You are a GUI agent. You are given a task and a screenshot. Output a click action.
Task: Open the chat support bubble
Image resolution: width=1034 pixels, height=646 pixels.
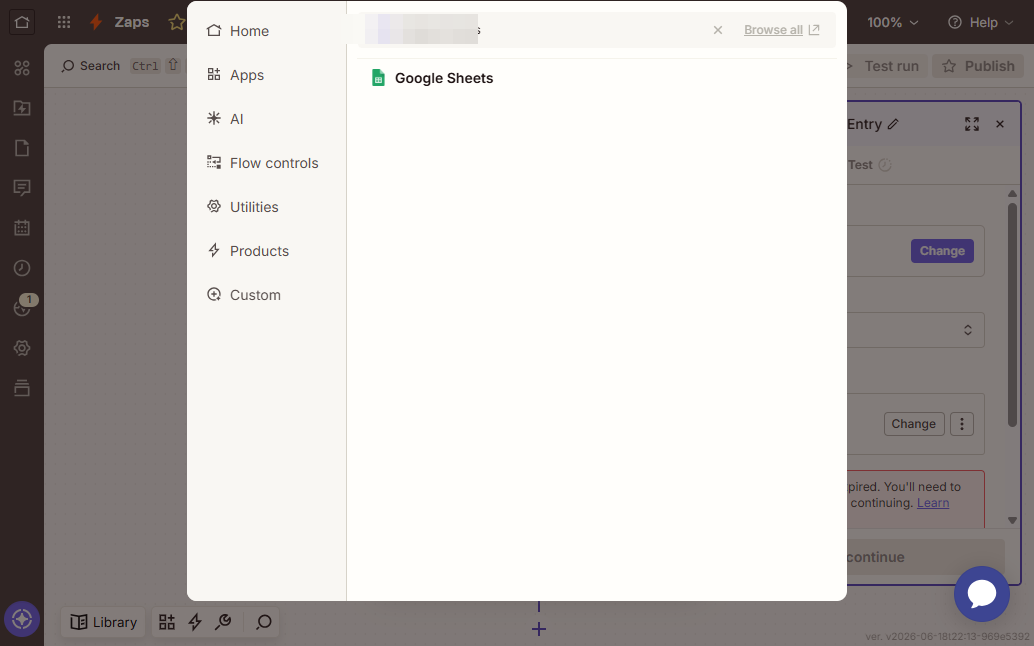click(982, 594)
